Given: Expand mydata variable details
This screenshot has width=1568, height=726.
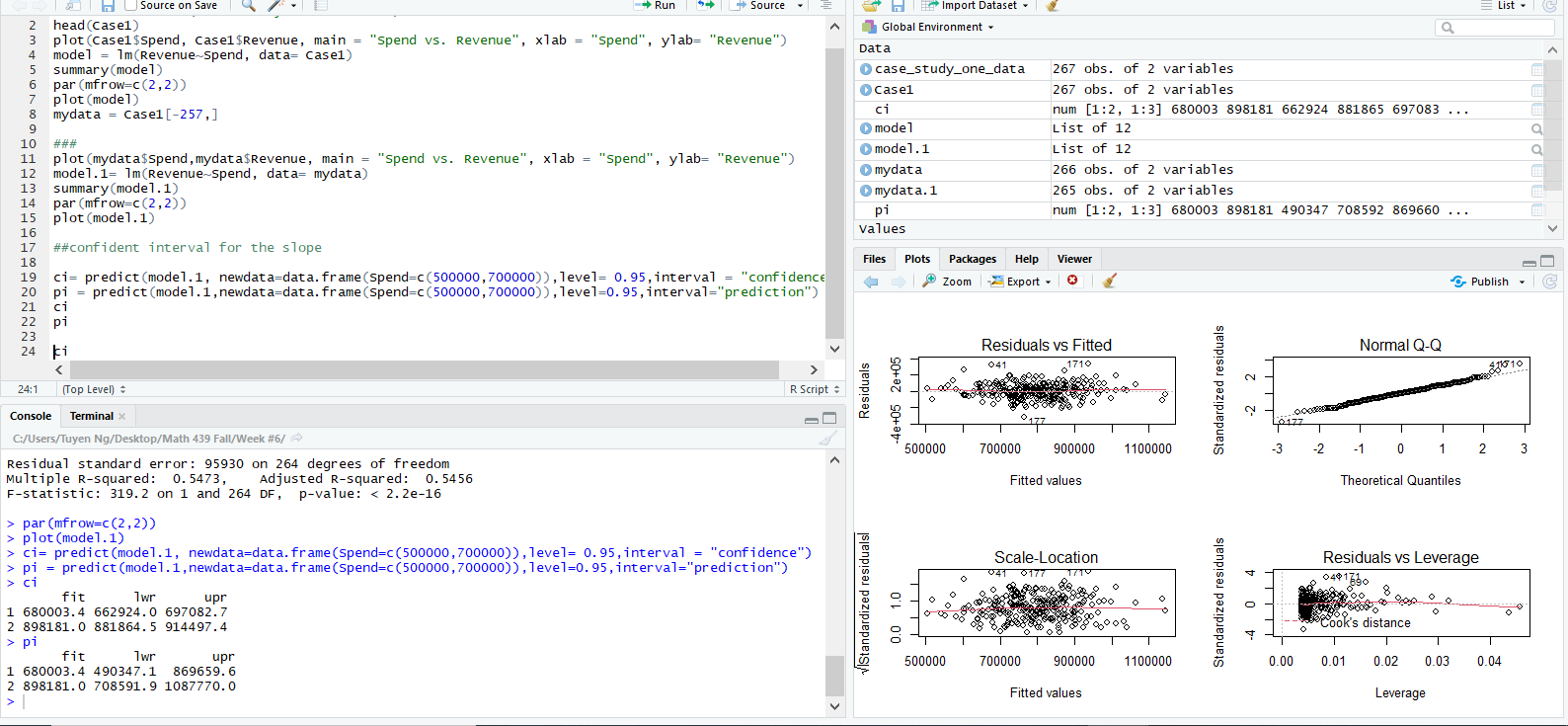Looking at the screenshot, I should click(x=866, y=170).
